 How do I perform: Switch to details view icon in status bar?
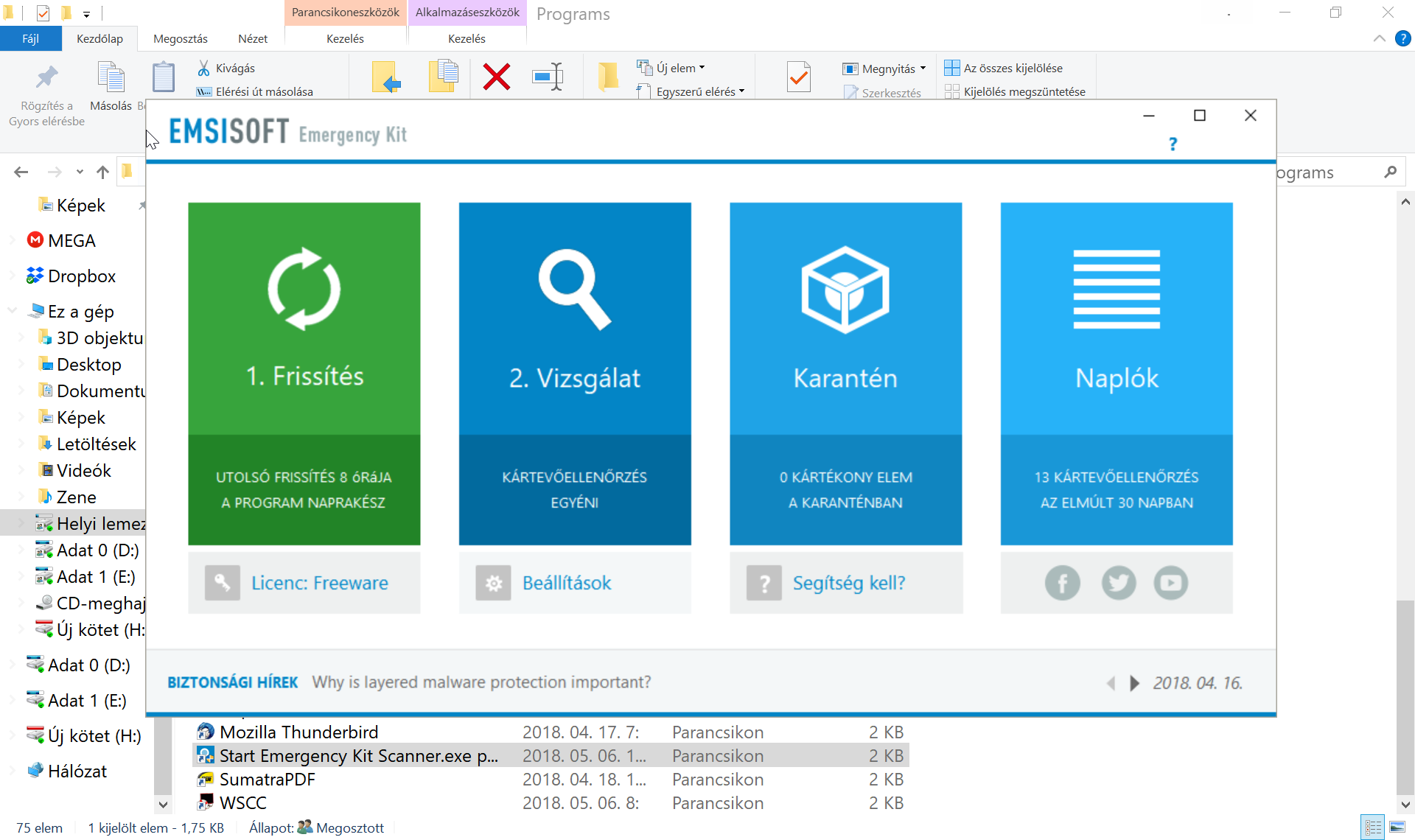(x=1372, y=827)
